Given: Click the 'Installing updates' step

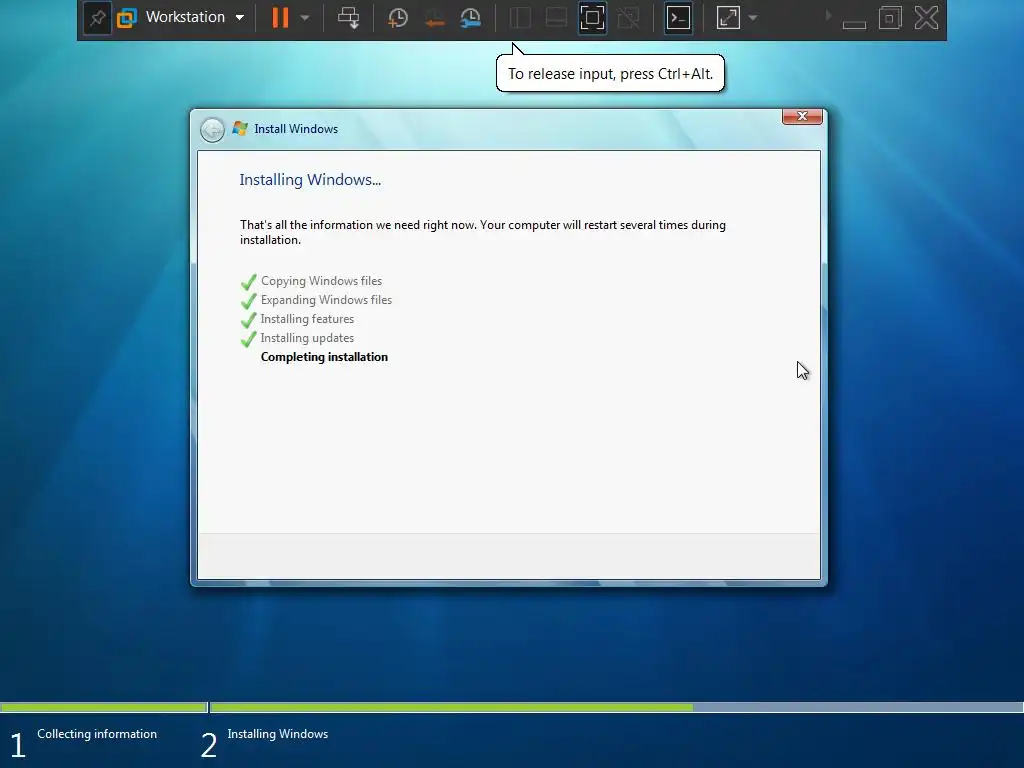Looking at the screenshot, I should [307, 338].
